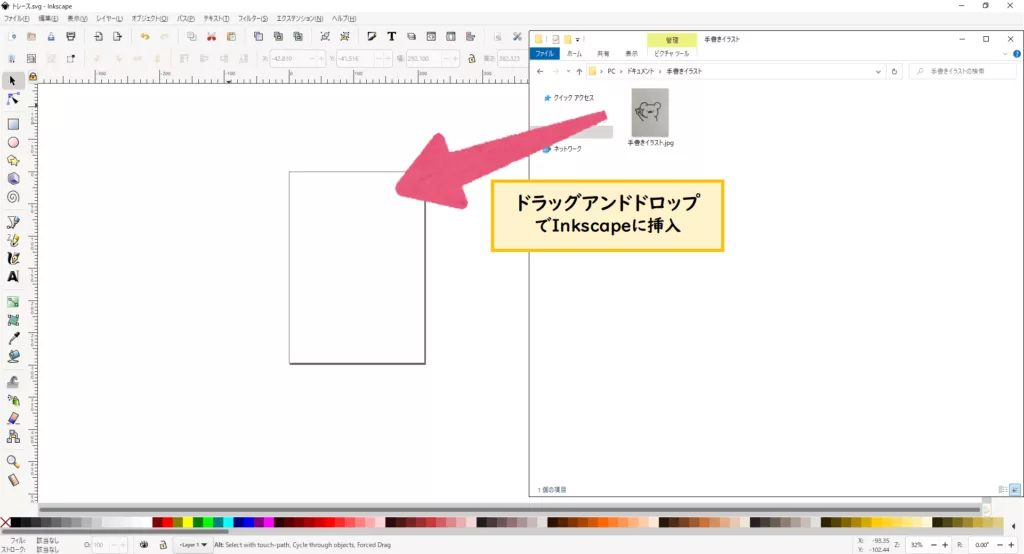Viewport: 1024px width, 554px height.
Task: Open Inkscape エクステンション menu
Action: [300, 18]
